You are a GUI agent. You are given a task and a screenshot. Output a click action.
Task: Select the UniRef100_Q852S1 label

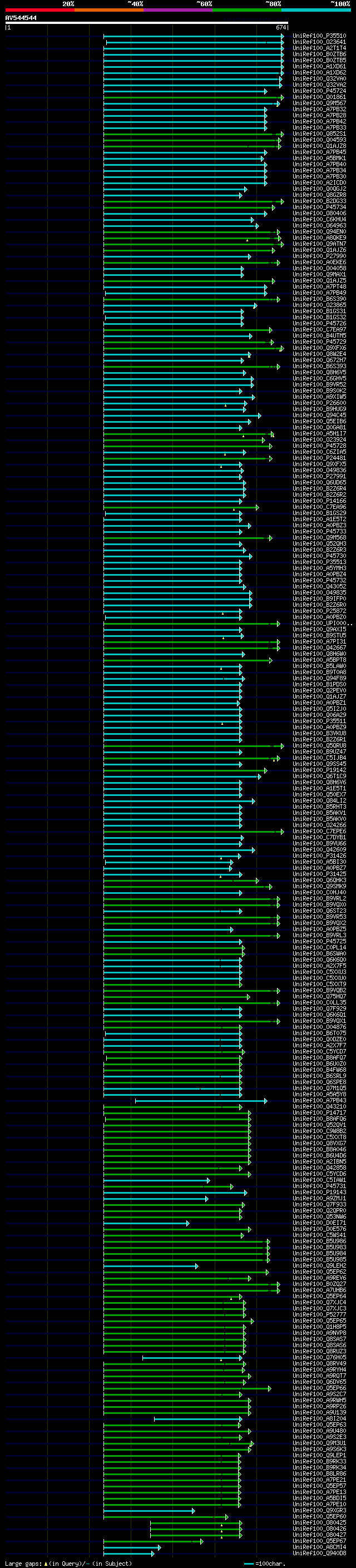tap(319, 134)
